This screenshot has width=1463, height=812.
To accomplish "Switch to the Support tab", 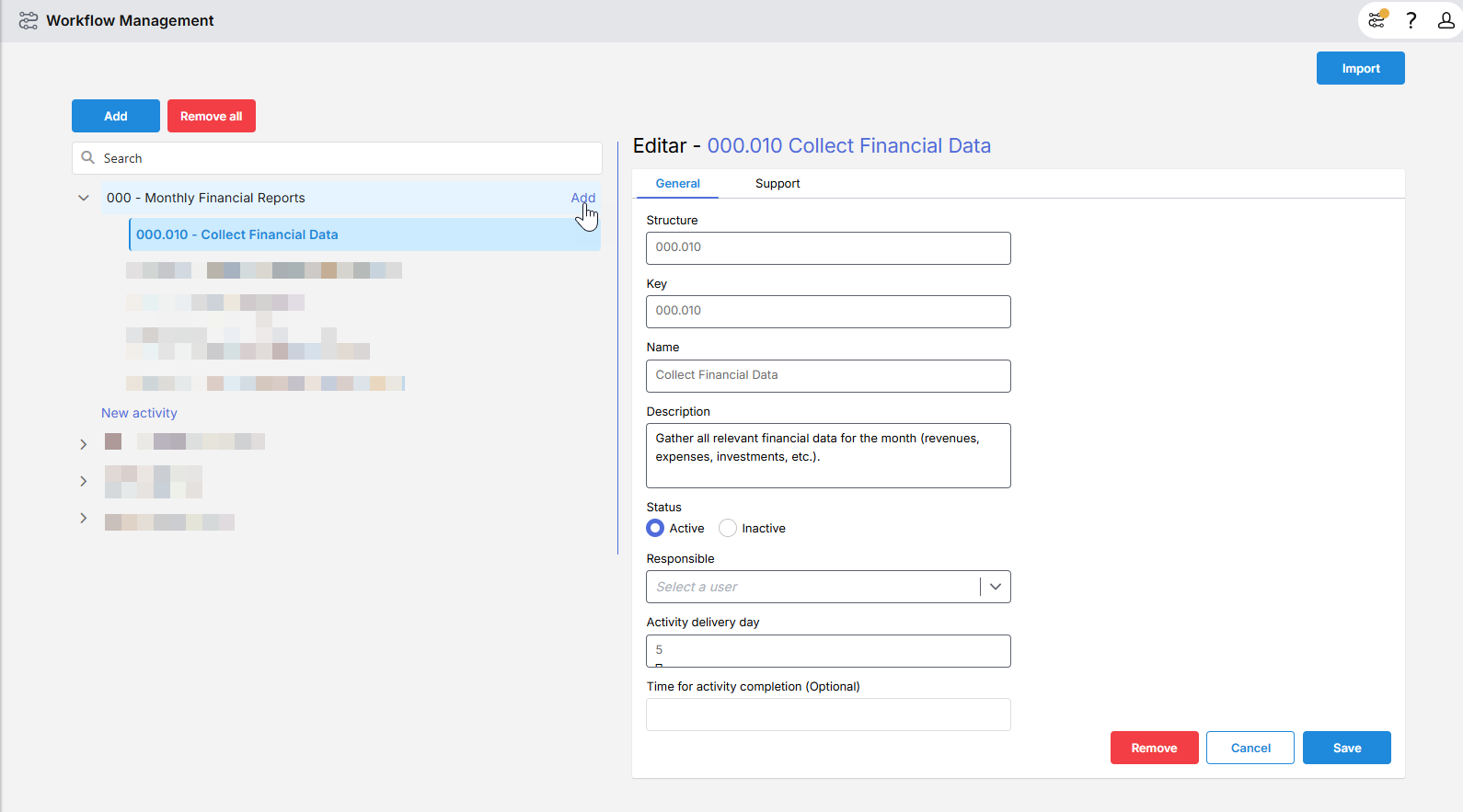I will (x=778, y=184).
